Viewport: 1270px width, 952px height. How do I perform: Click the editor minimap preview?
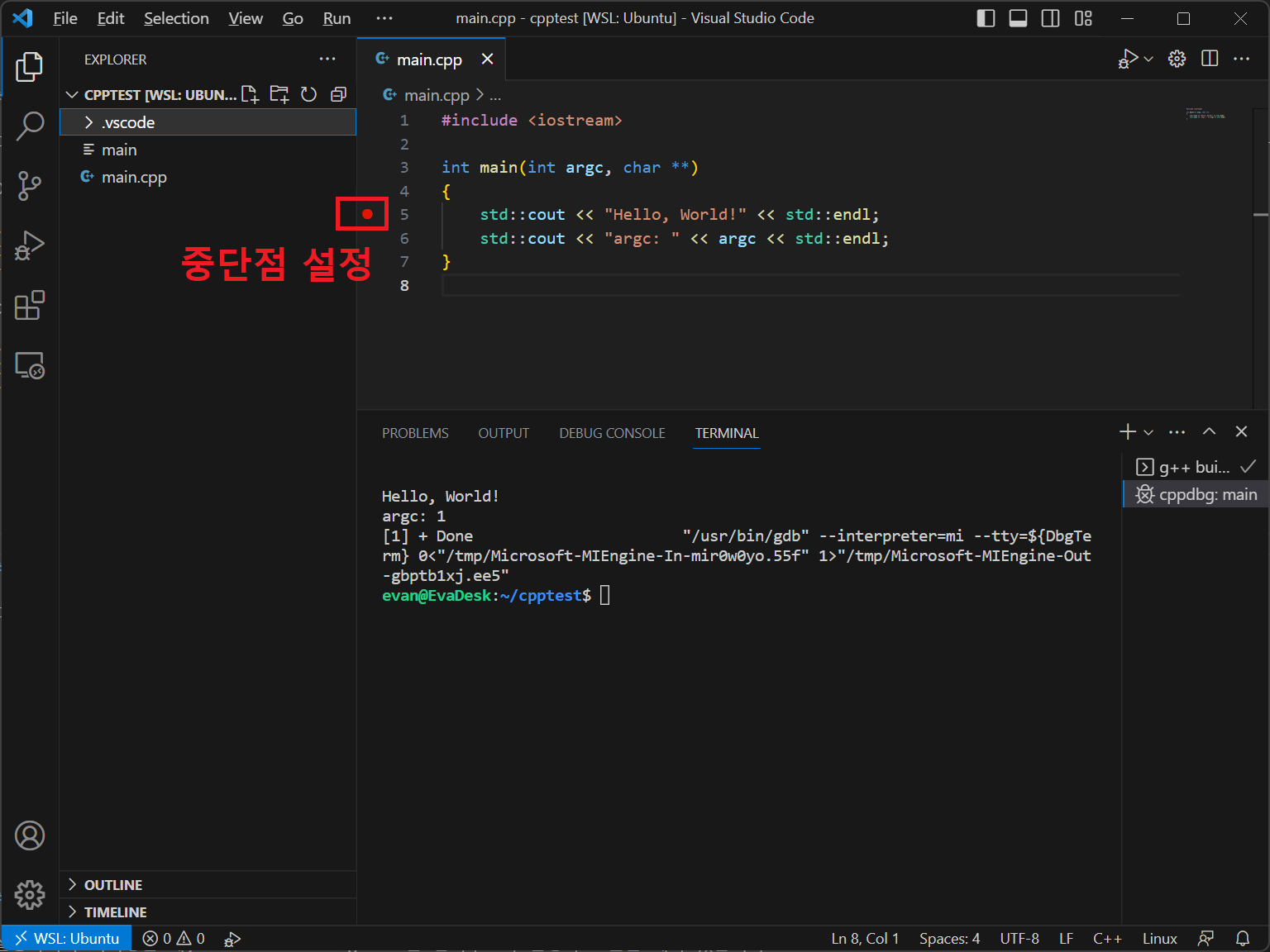tap(1206, 114)
